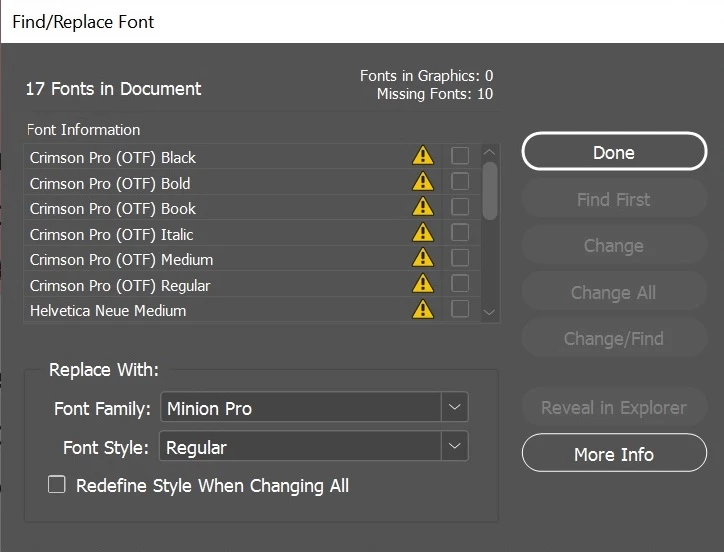Expand the Font Style dropdown
The image size is (724, 552).
(454, 446)
